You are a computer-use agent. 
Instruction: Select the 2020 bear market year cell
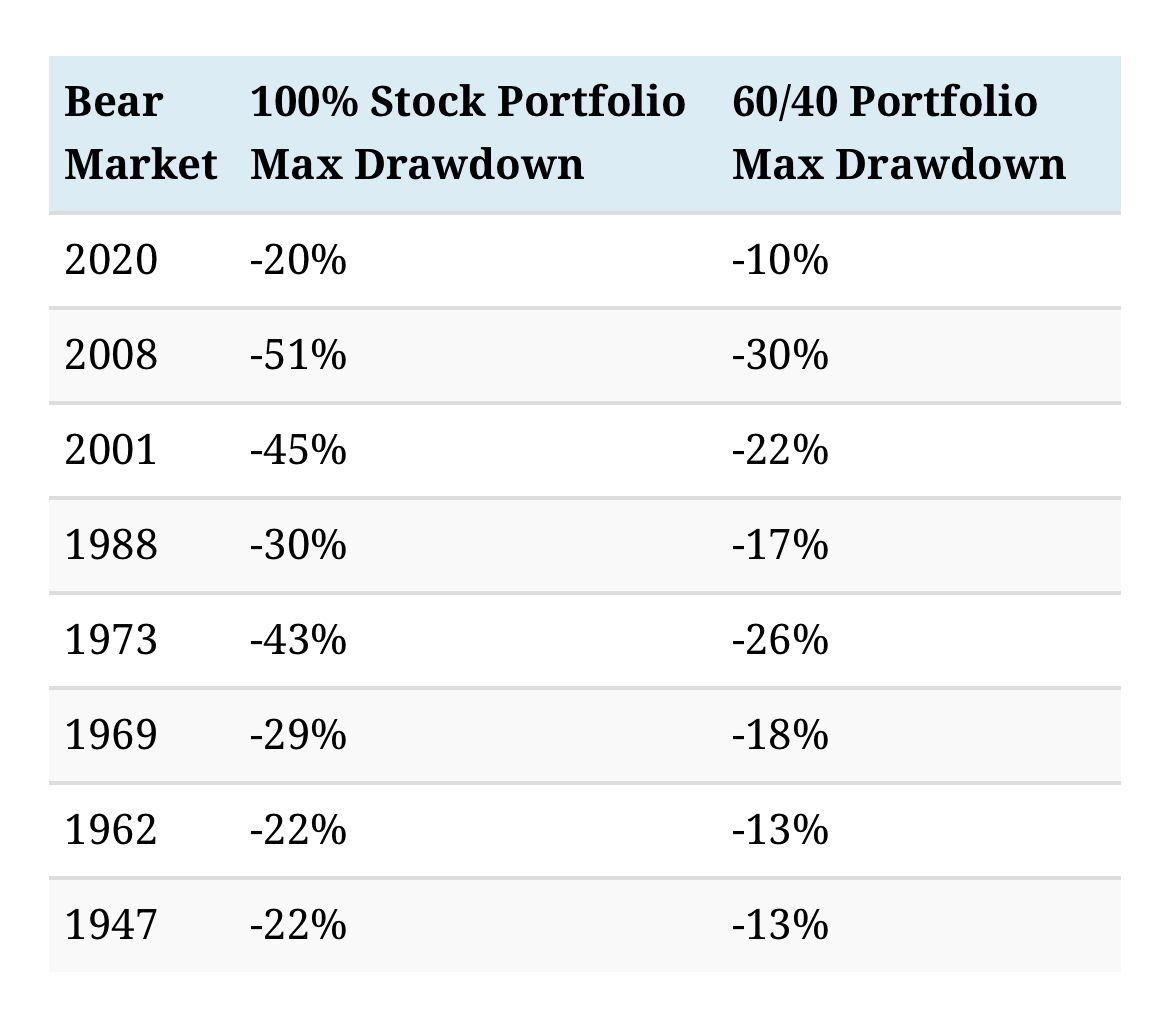pyautogui.click(x=111, y=261)
